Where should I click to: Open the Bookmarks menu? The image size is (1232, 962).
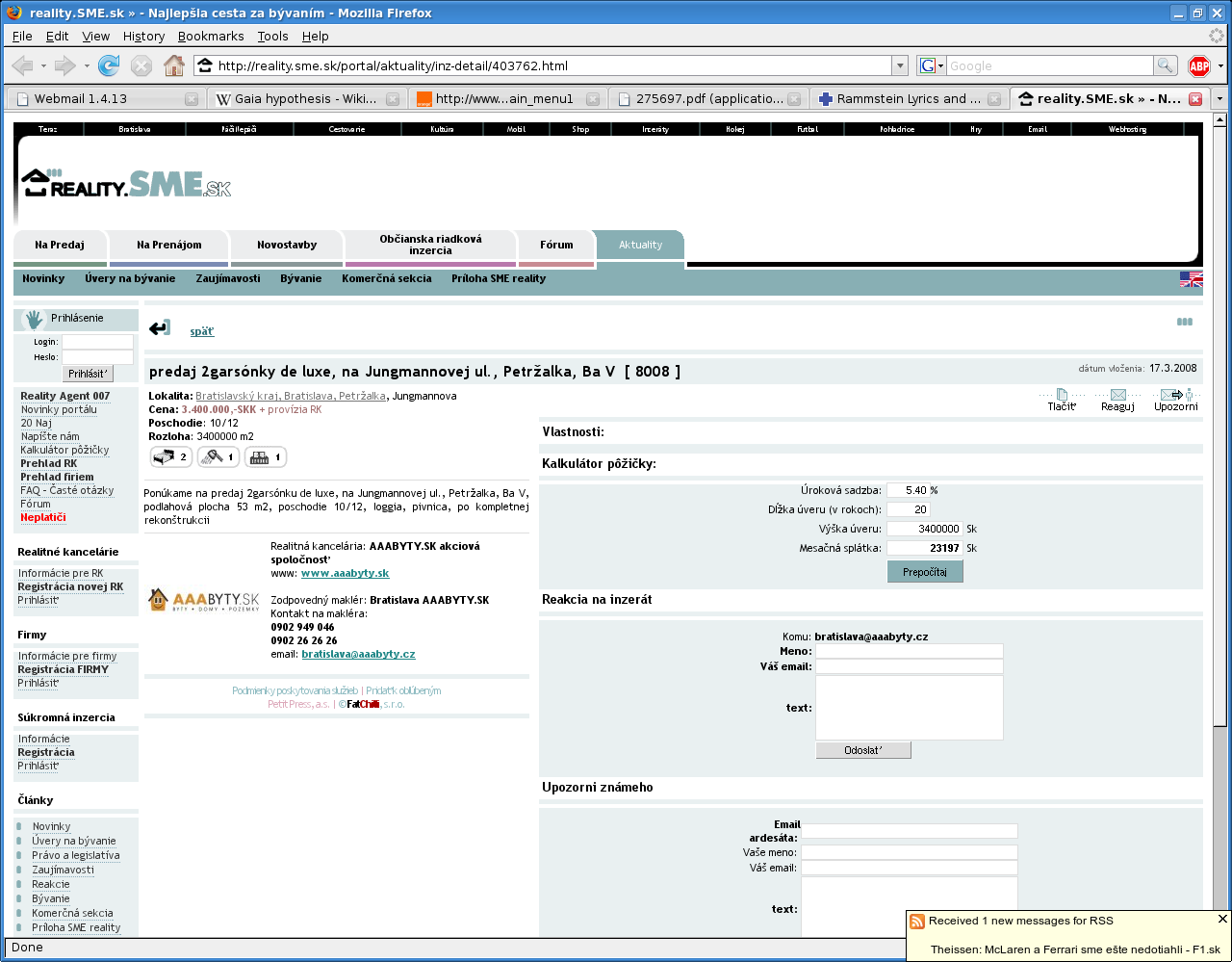click(x=211, y=36)
